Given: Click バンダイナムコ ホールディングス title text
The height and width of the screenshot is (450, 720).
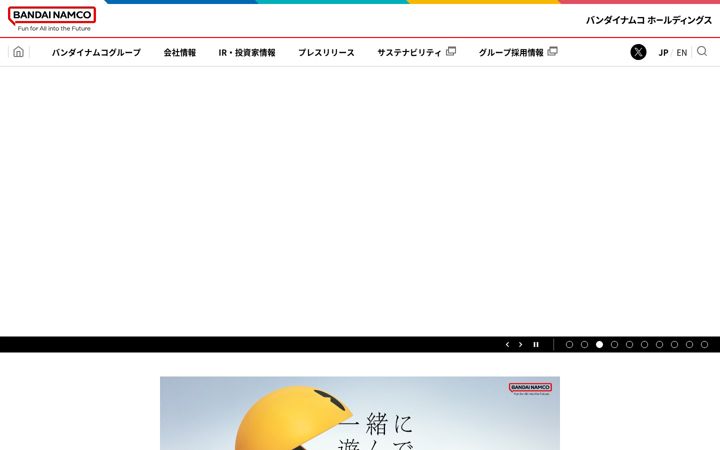Looking at the screenshot, I should point(648,20).
